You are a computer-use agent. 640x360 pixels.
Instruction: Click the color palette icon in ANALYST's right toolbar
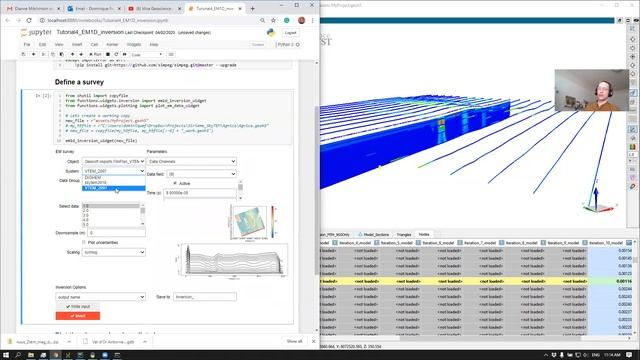(x=633, y=147)
